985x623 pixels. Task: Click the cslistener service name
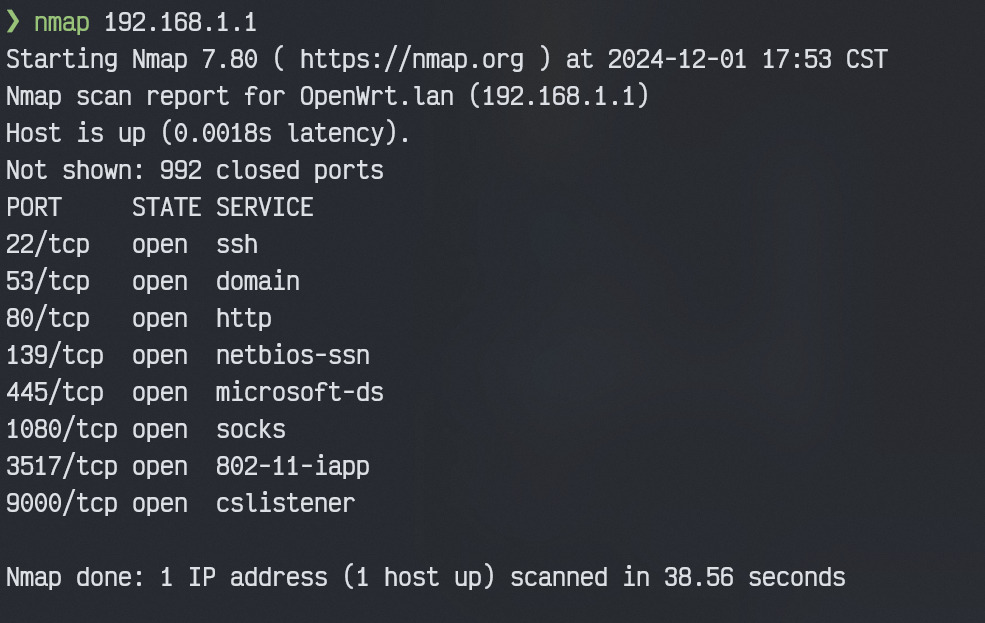click(285, 503)
